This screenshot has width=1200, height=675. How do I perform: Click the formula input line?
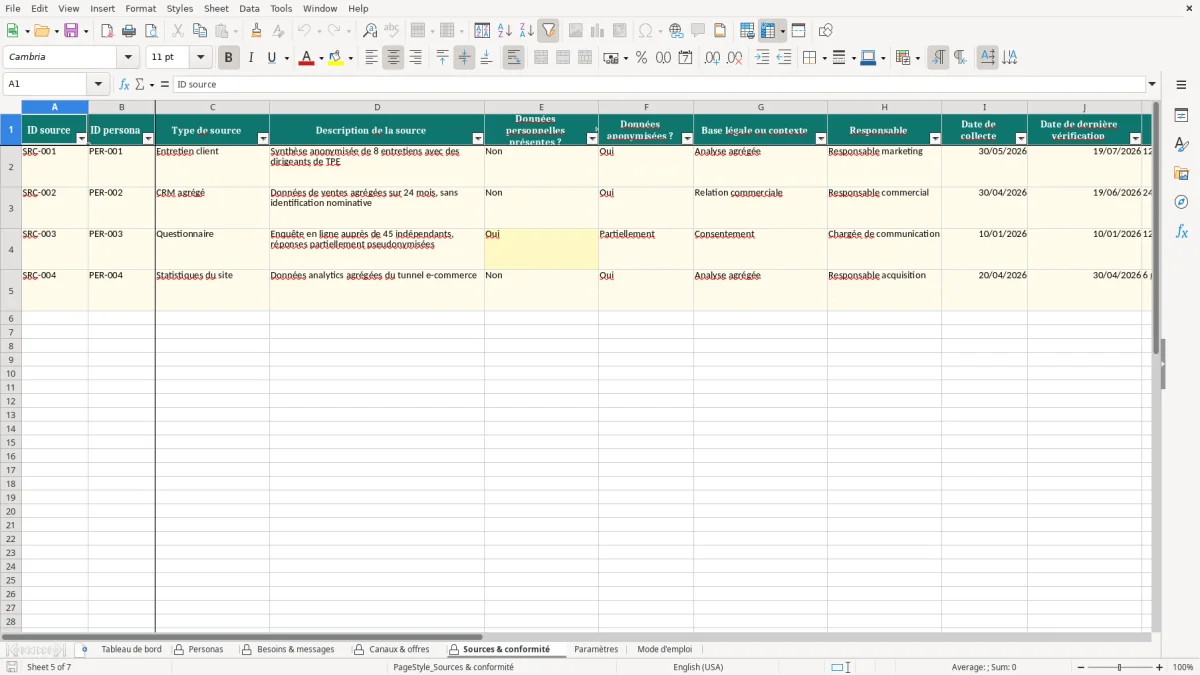click(659, 85)
